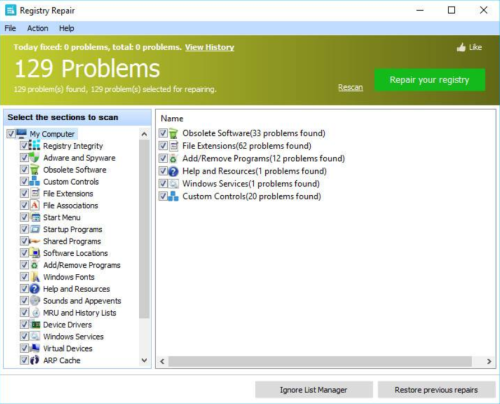Toggle File Extensions (62 problems found) checkbox
This screenshot has height=404, width=500.
(x=163, y=146)
